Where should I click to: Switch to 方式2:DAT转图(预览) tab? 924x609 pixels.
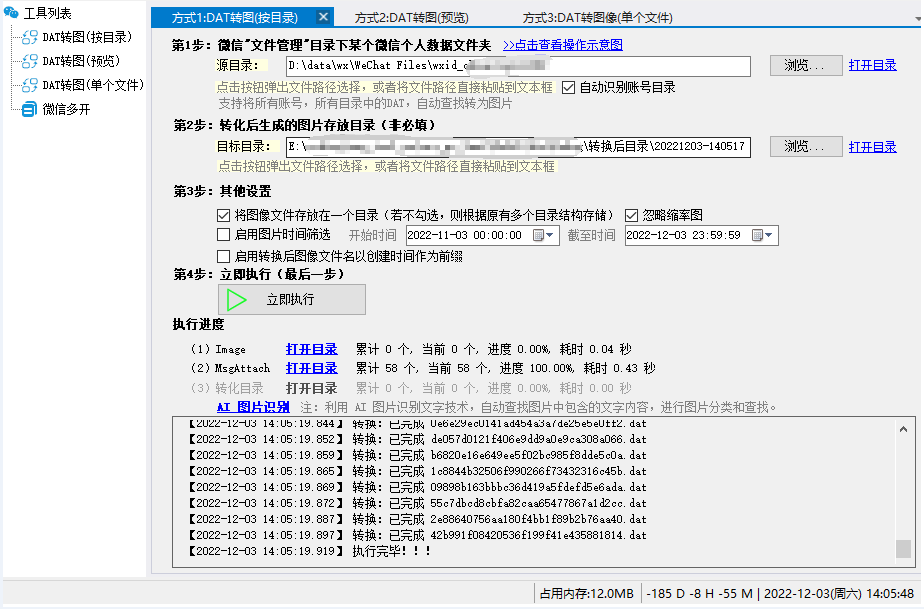411,18
